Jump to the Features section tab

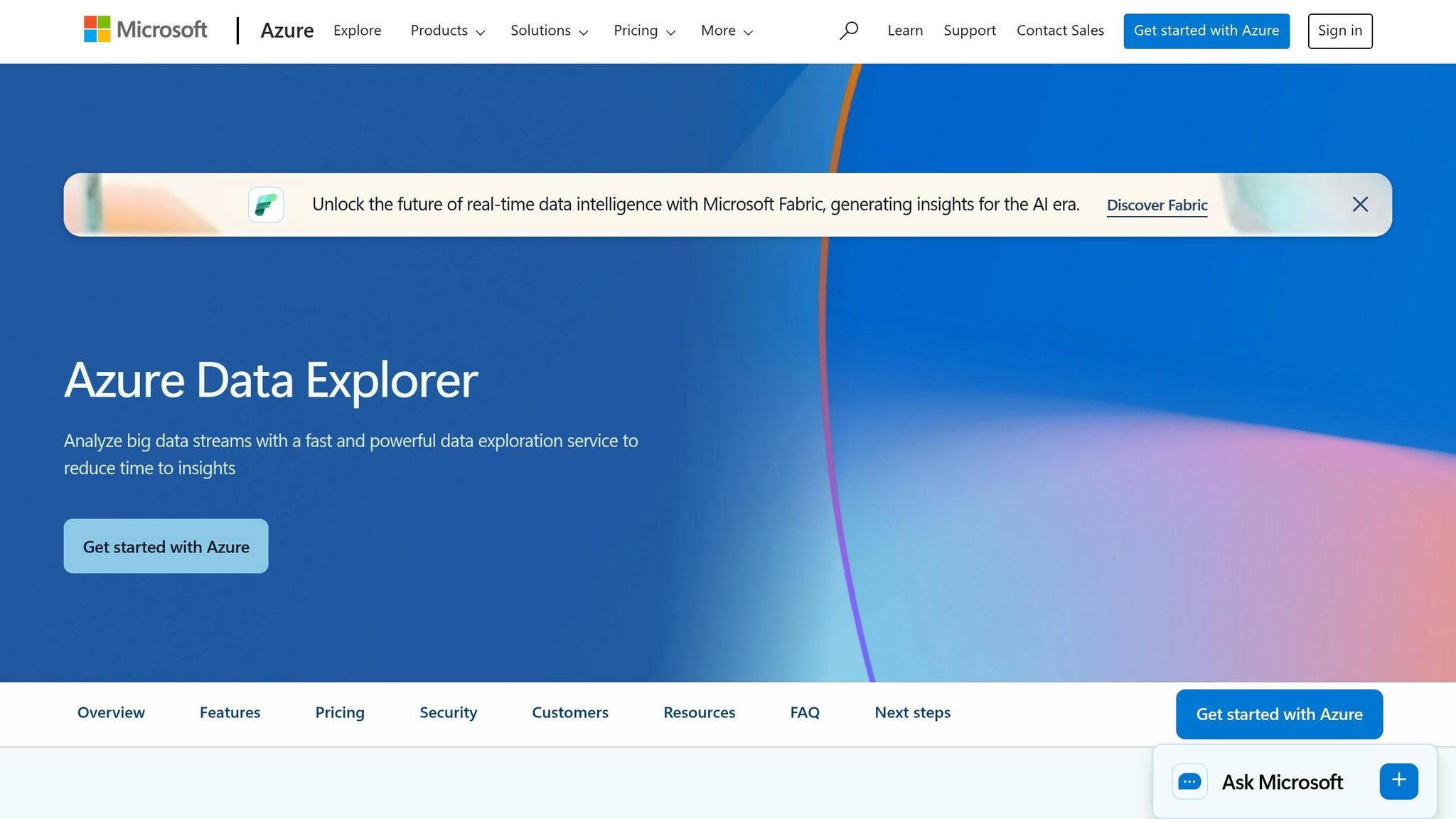point(230,712)
